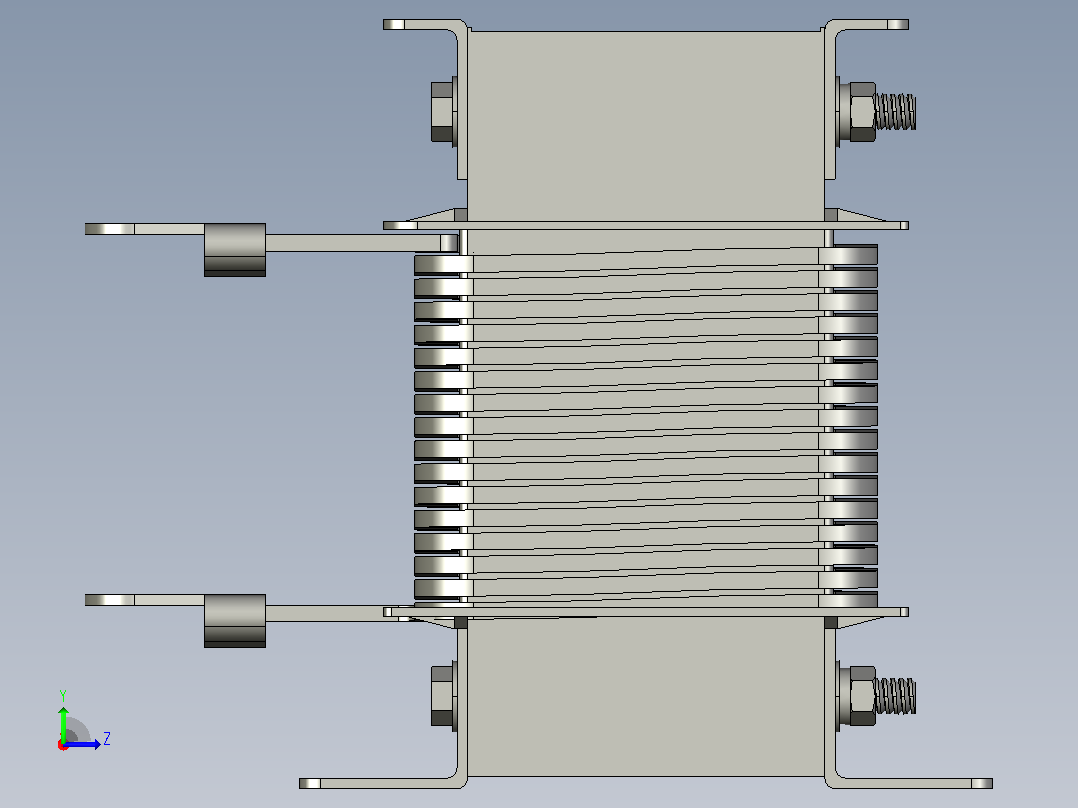Click the lower core block face below the coil
The image size is (1078, 808).
646,696
